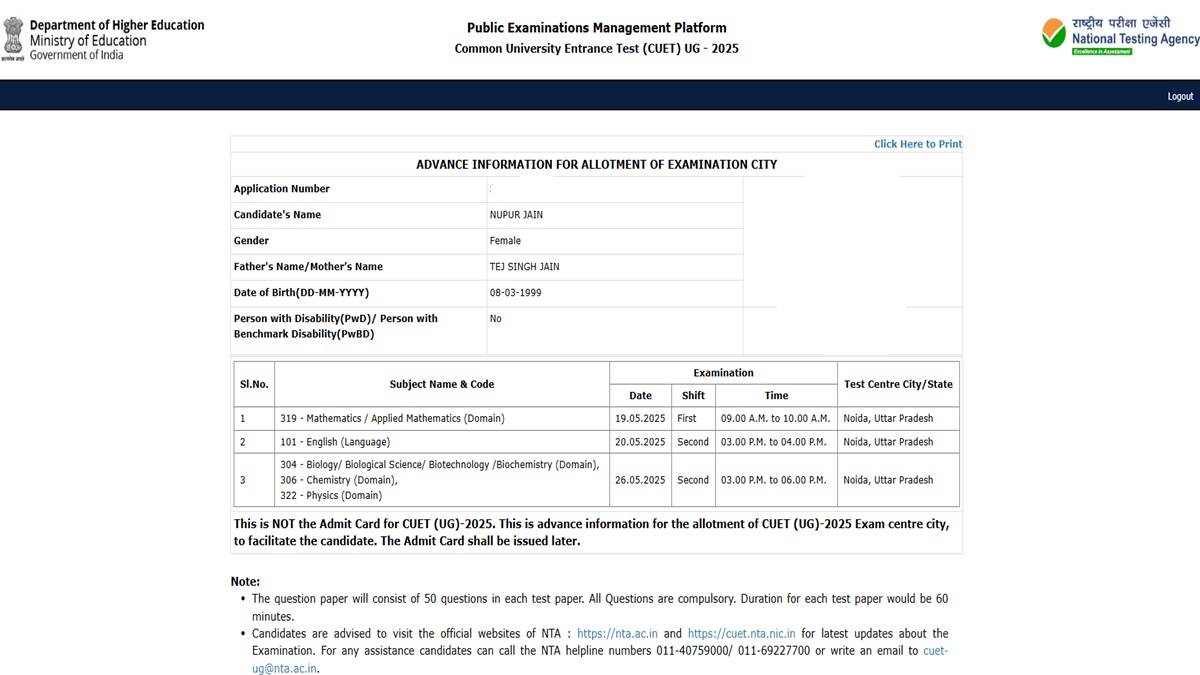
Task: Click the green checkmark in NTA logo
Action: (x=1054, y=35)
